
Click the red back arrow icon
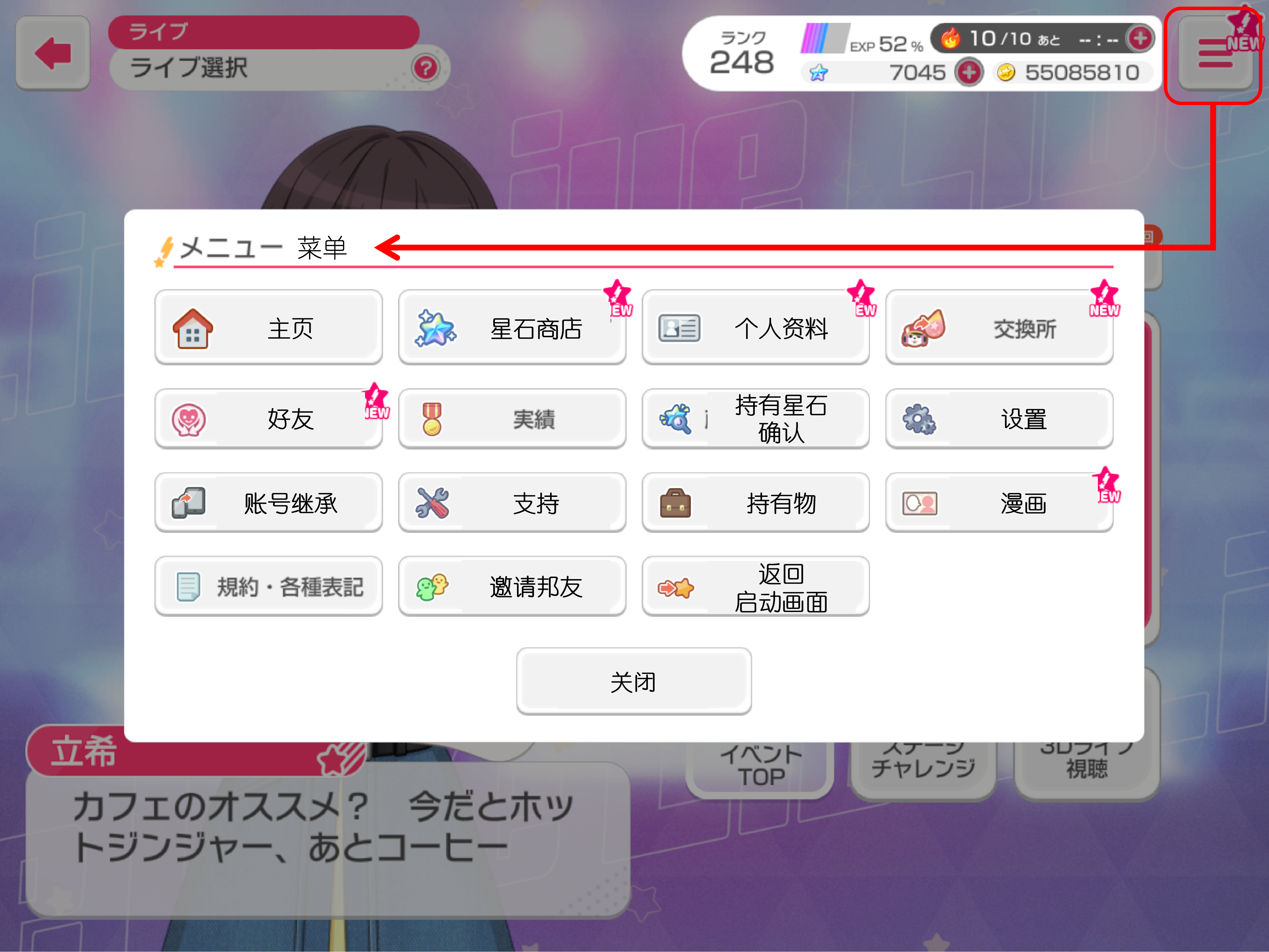tap(53, 53)
